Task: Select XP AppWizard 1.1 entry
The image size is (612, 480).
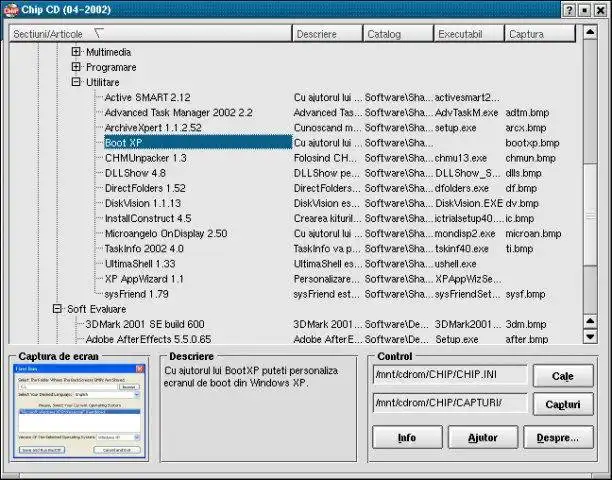Action: (144, 279)
